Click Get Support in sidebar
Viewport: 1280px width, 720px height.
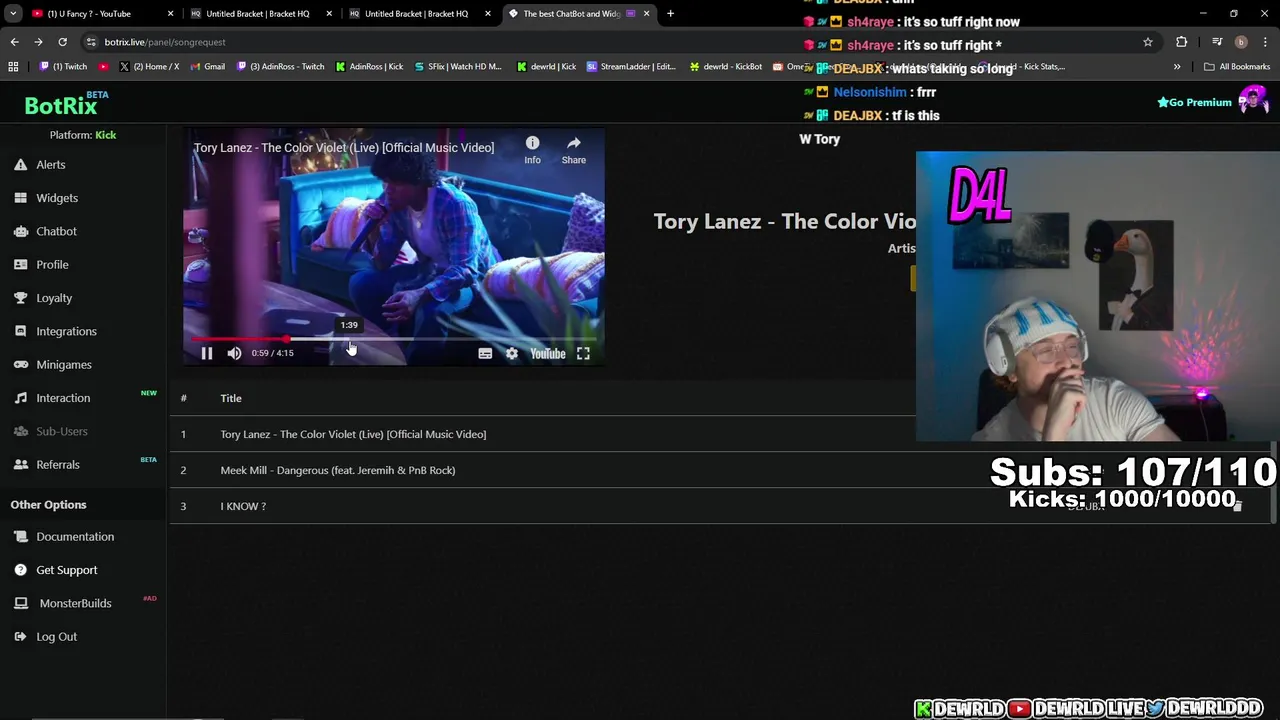click(67, 570)
